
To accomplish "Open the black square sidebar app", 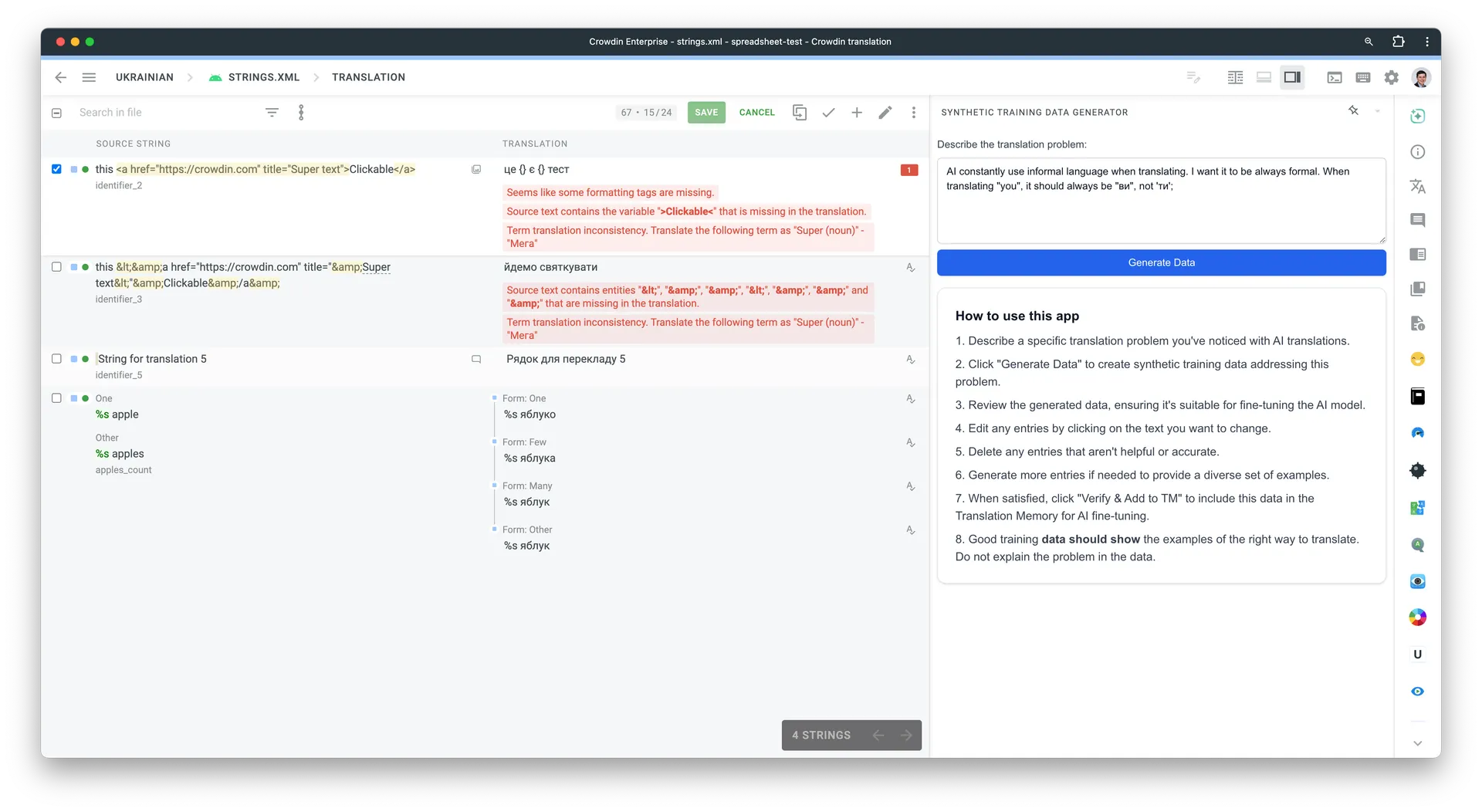I will point(1417,397).
